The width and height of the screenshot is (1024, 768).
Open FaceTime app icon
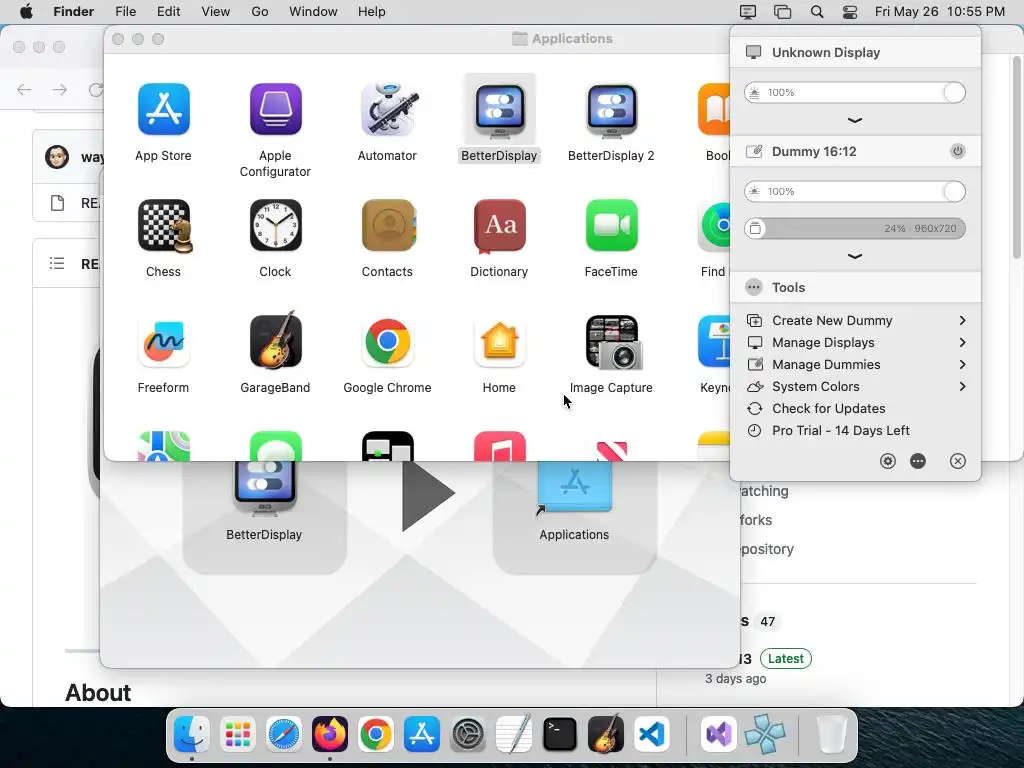(611, 225)
